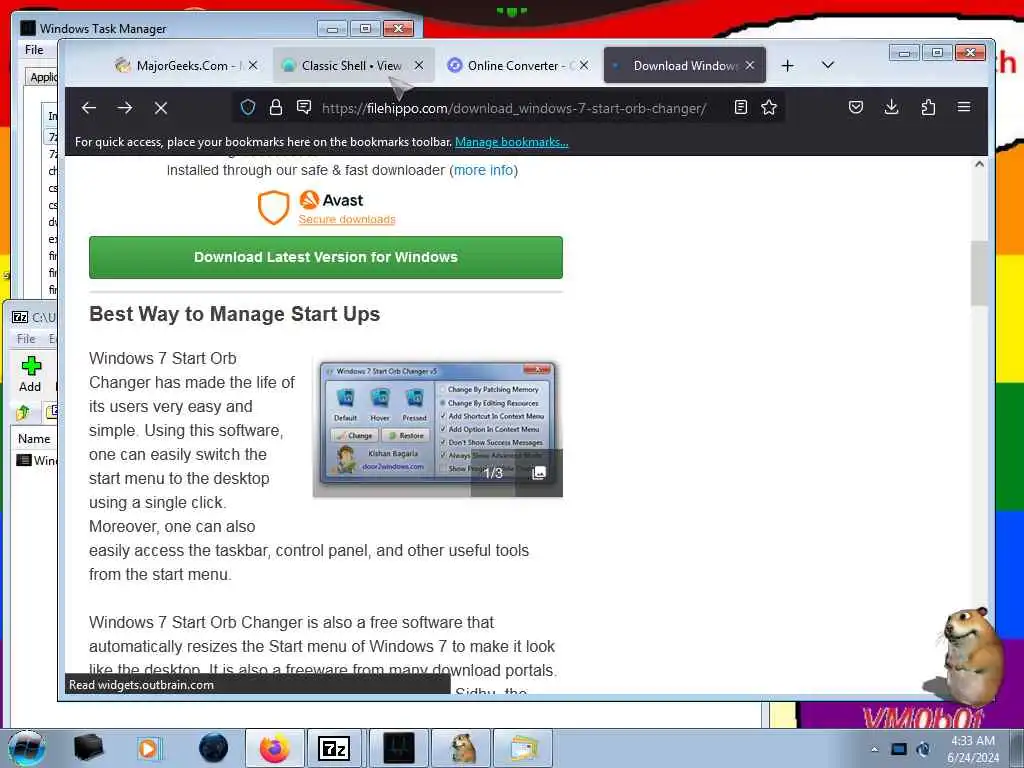
Task: Open the black box taskbar icon
Action: (88, 748)
